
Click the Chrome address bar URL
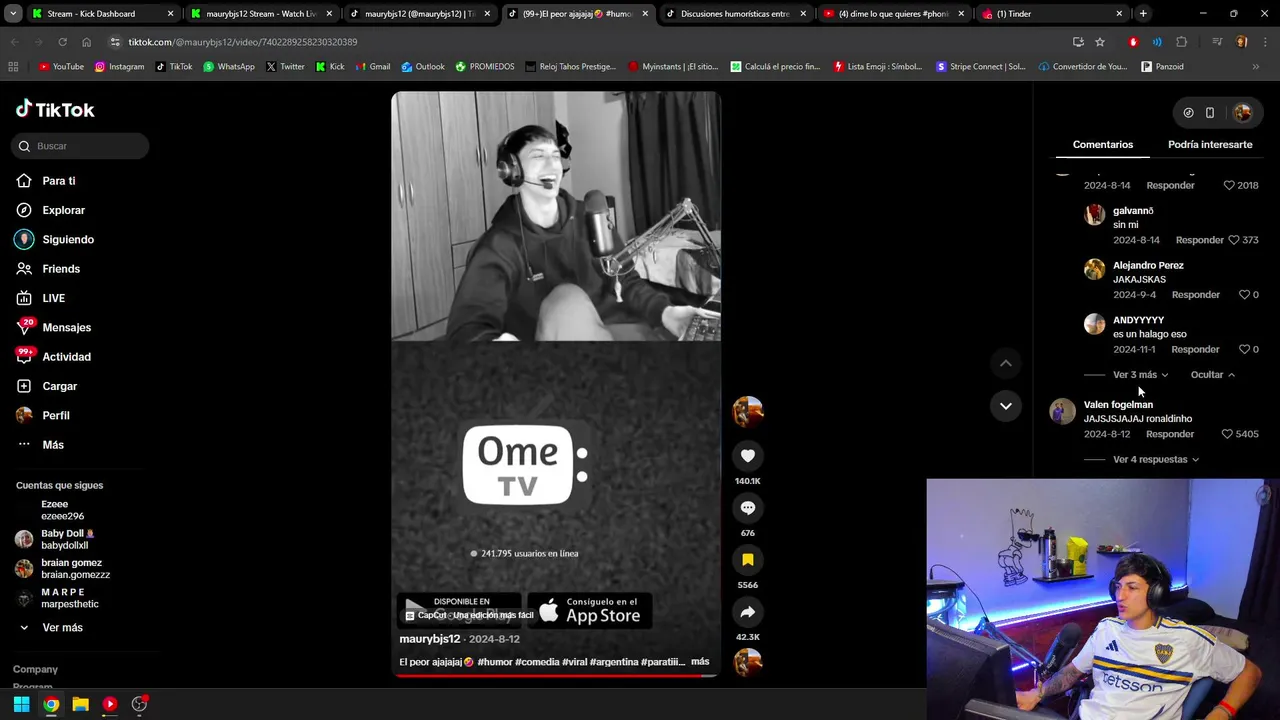pyautogui.click(x=243, y=42)
